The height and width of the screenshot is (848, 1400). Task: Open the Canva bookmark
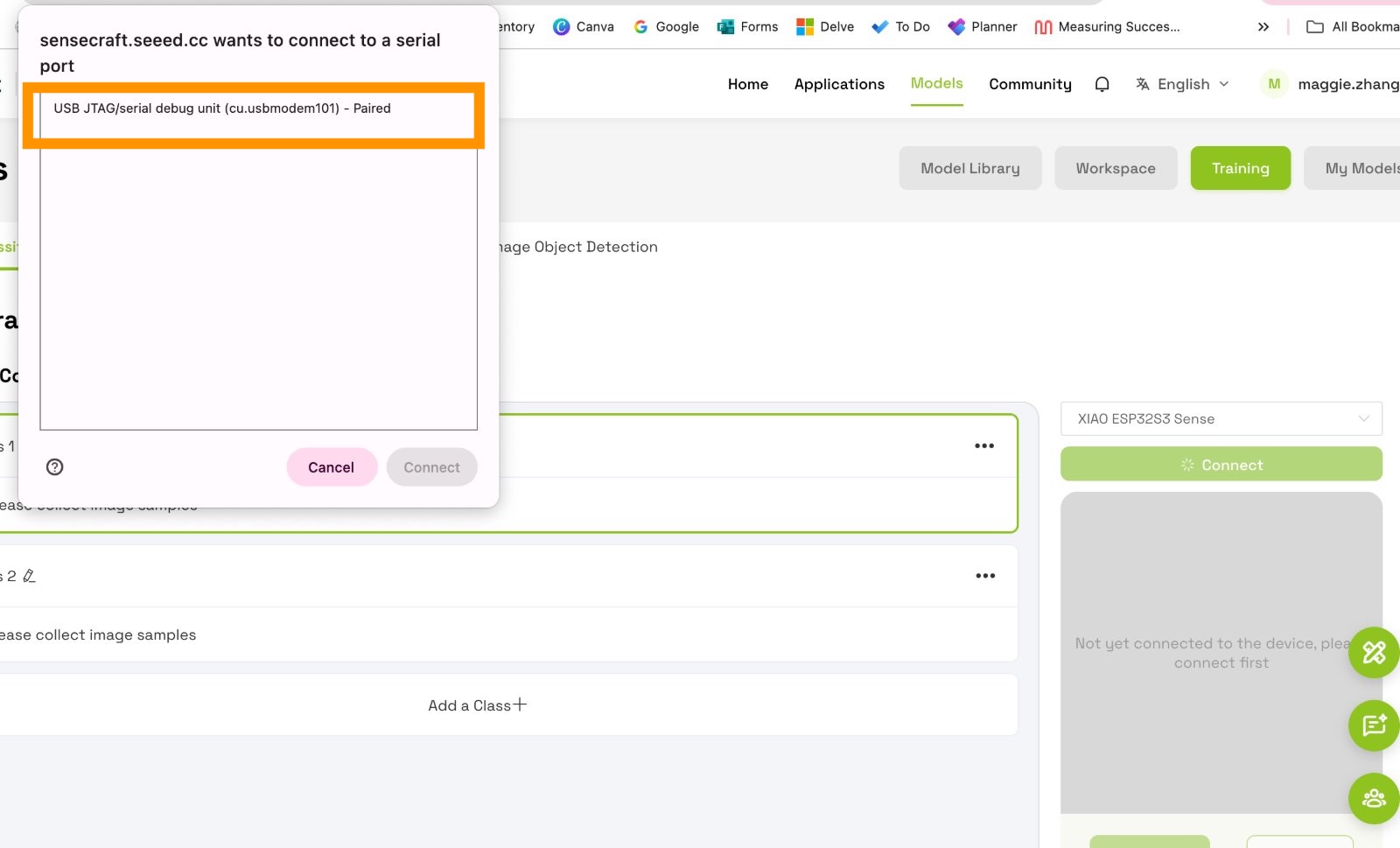584,27
